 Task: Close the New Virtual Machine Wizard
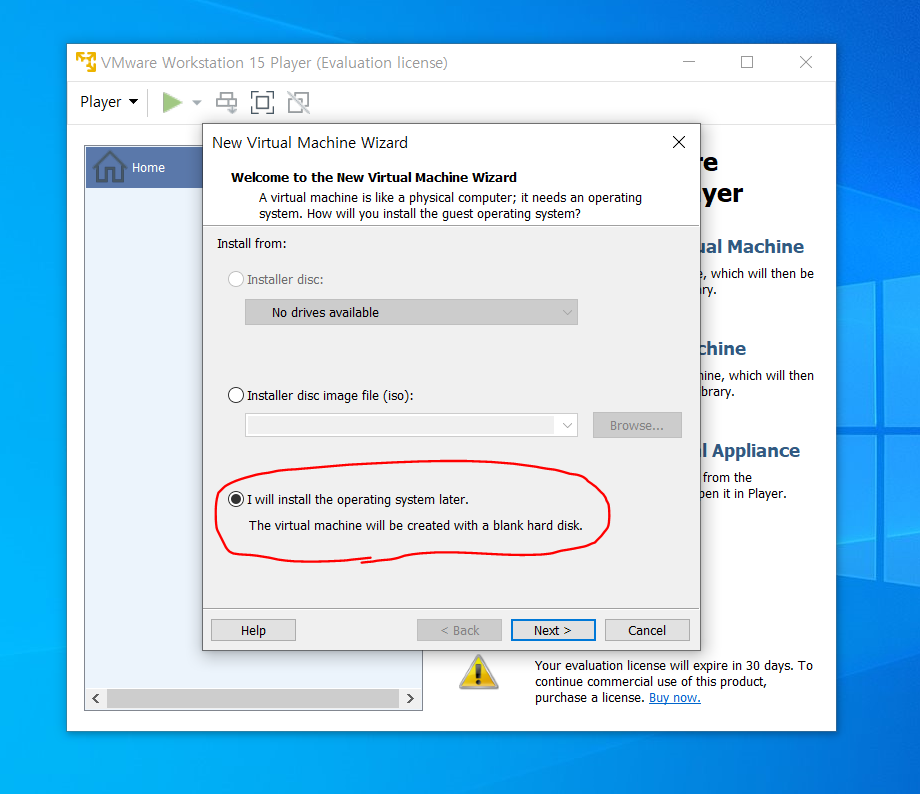pos(679,143)
